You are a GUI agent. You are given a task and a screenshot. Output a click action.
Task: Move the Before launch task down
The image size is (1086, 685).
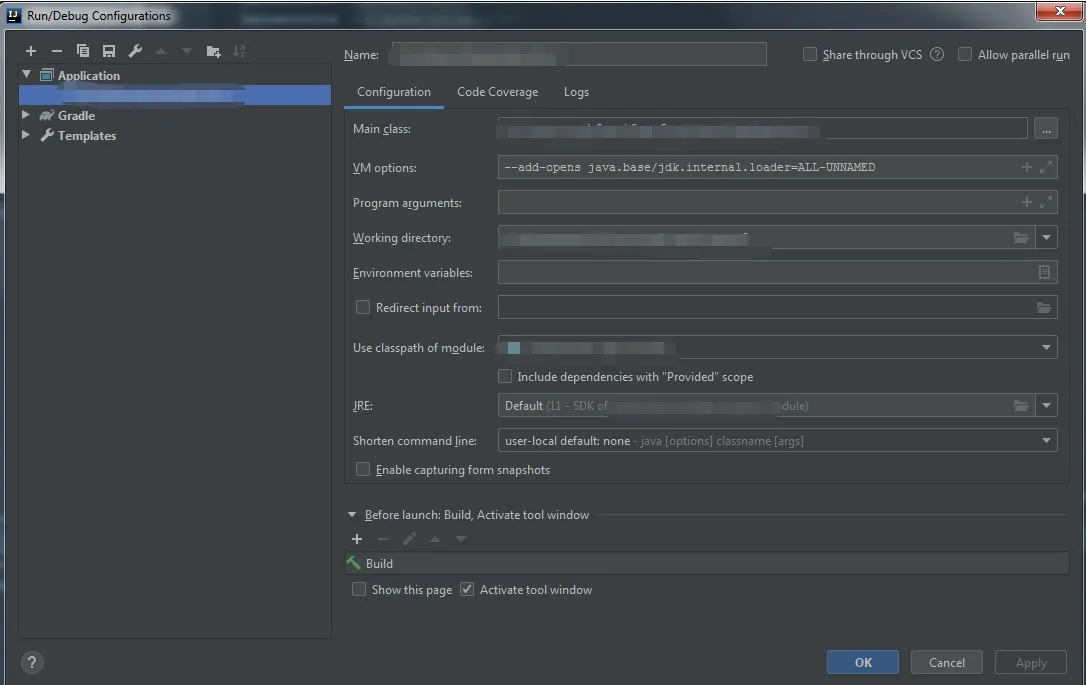click(461, 539)
